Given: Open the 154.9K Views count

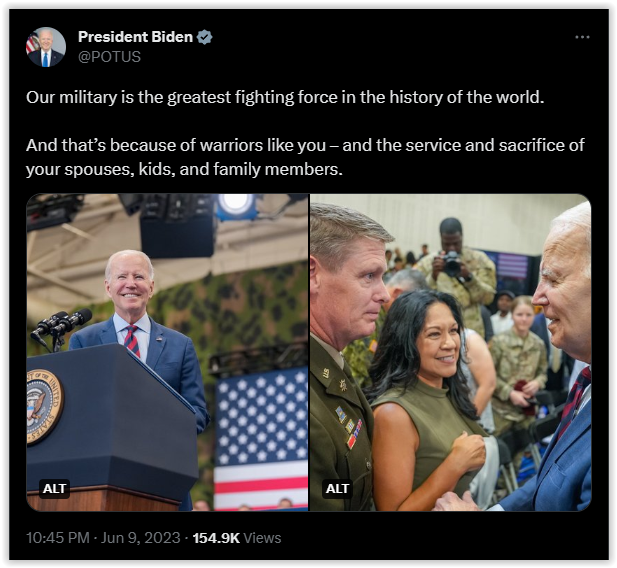Looking at the screenshot, I should pyautogui.click(x=237, y=538).
